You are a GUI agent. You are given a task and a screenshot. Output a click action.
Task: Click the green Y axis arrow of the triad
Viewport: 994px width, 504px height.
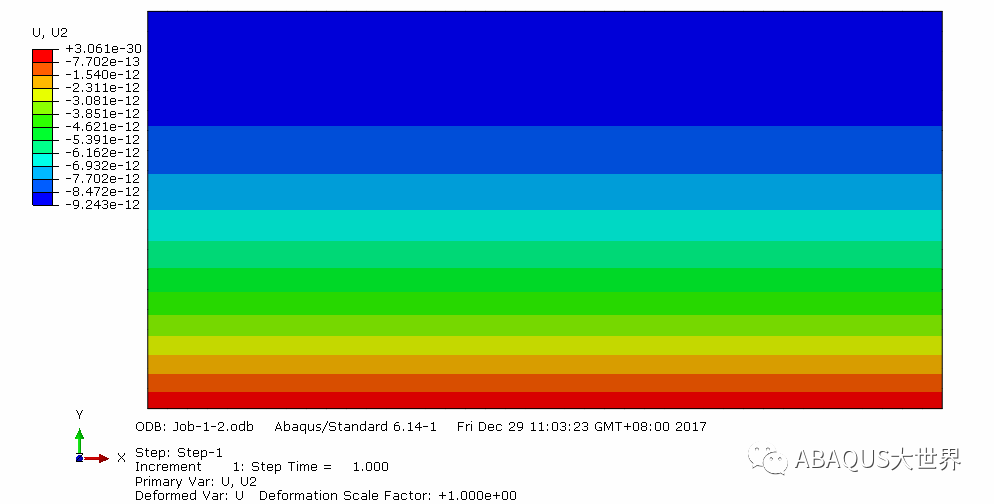(x=79, y=442)
